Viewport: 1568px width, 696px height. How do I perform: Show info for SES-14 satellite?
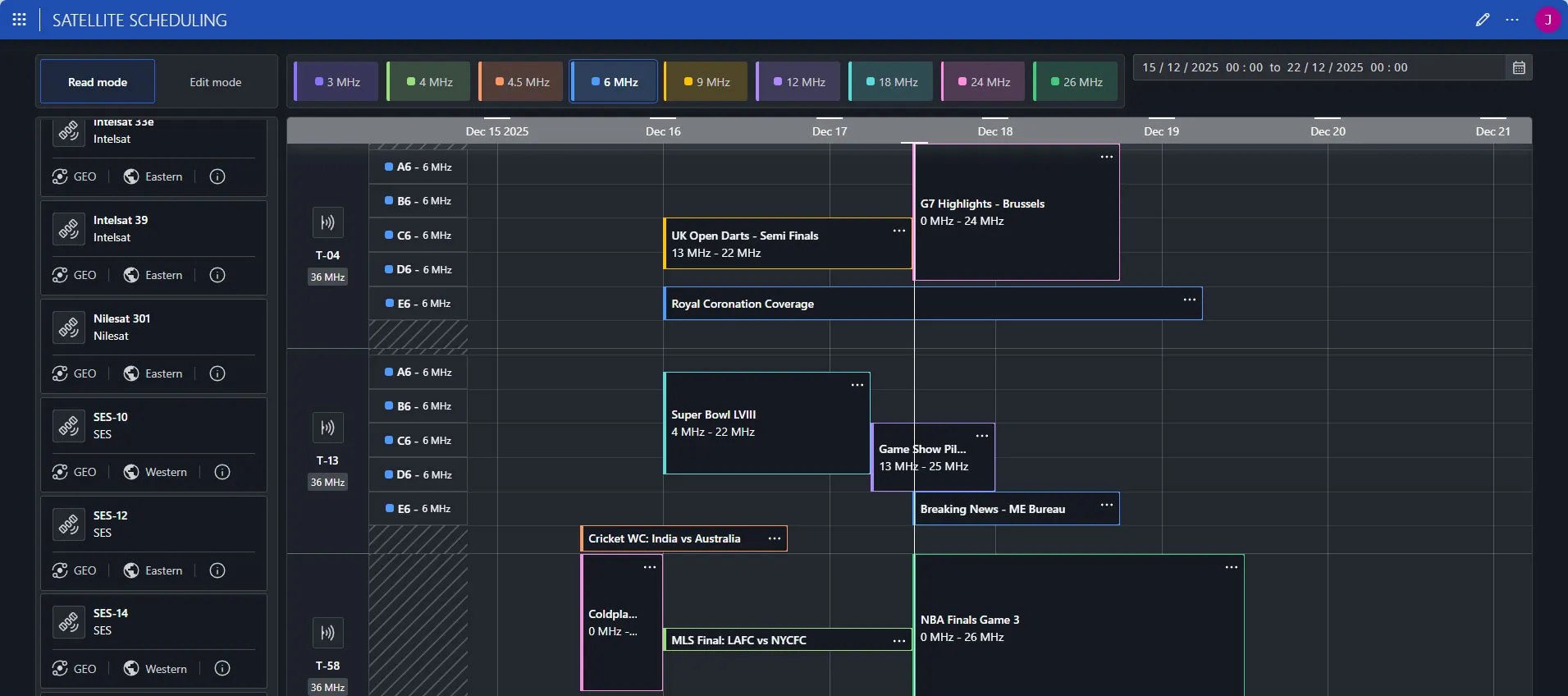pyautogui.click(x=222, y=668)
